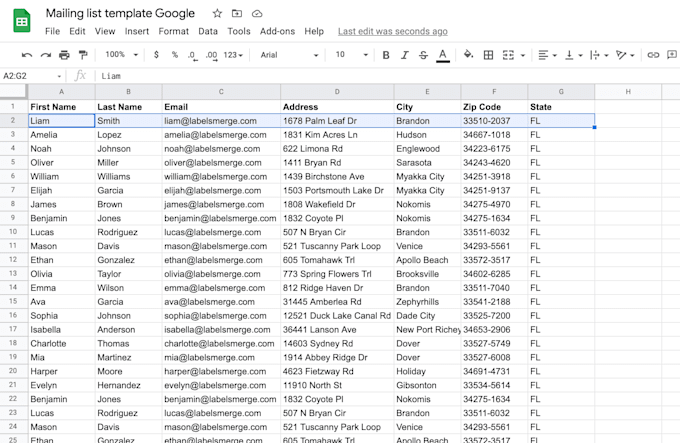Viewport: 680px width, 443px height.
Task: Increase decimal places icon
Action: [x=211, y=55]
